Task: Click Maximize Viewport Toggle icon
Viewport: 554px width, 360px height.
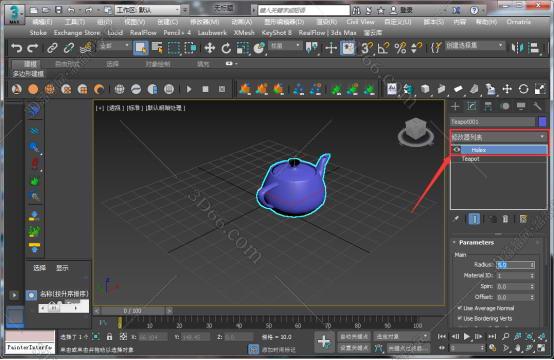Action: [541, 348]
